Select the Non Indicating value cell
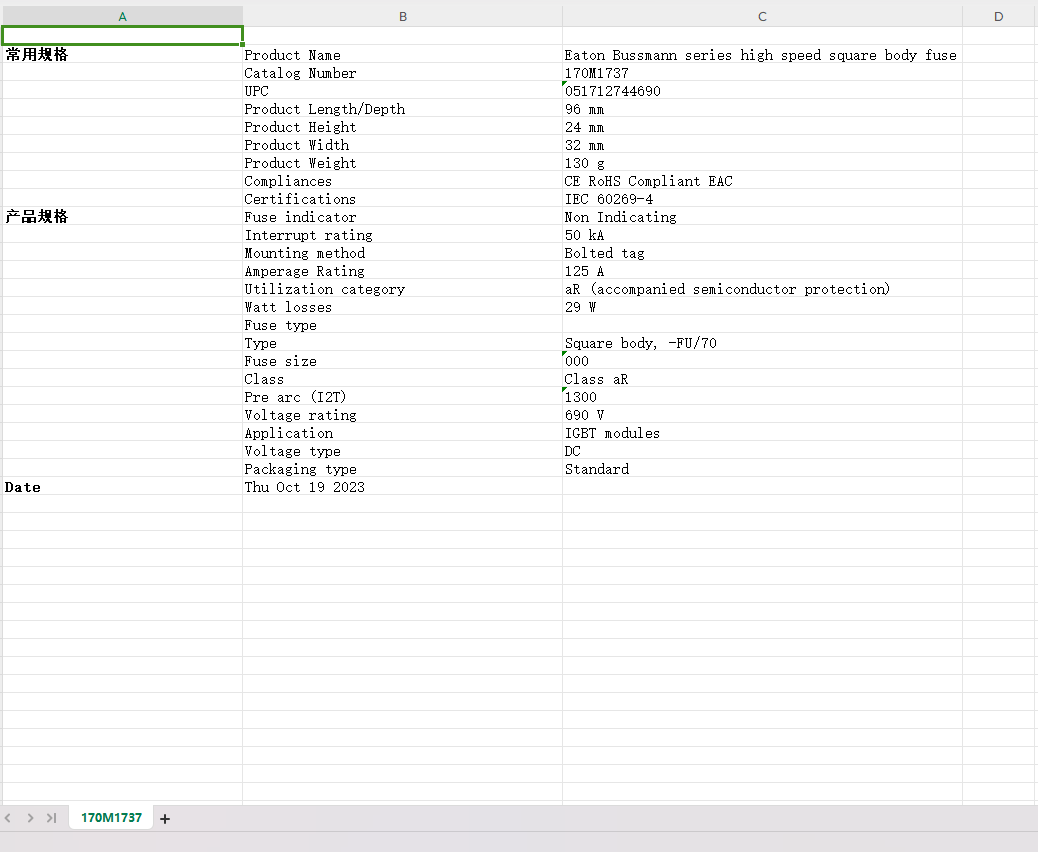 click(762, 216)
